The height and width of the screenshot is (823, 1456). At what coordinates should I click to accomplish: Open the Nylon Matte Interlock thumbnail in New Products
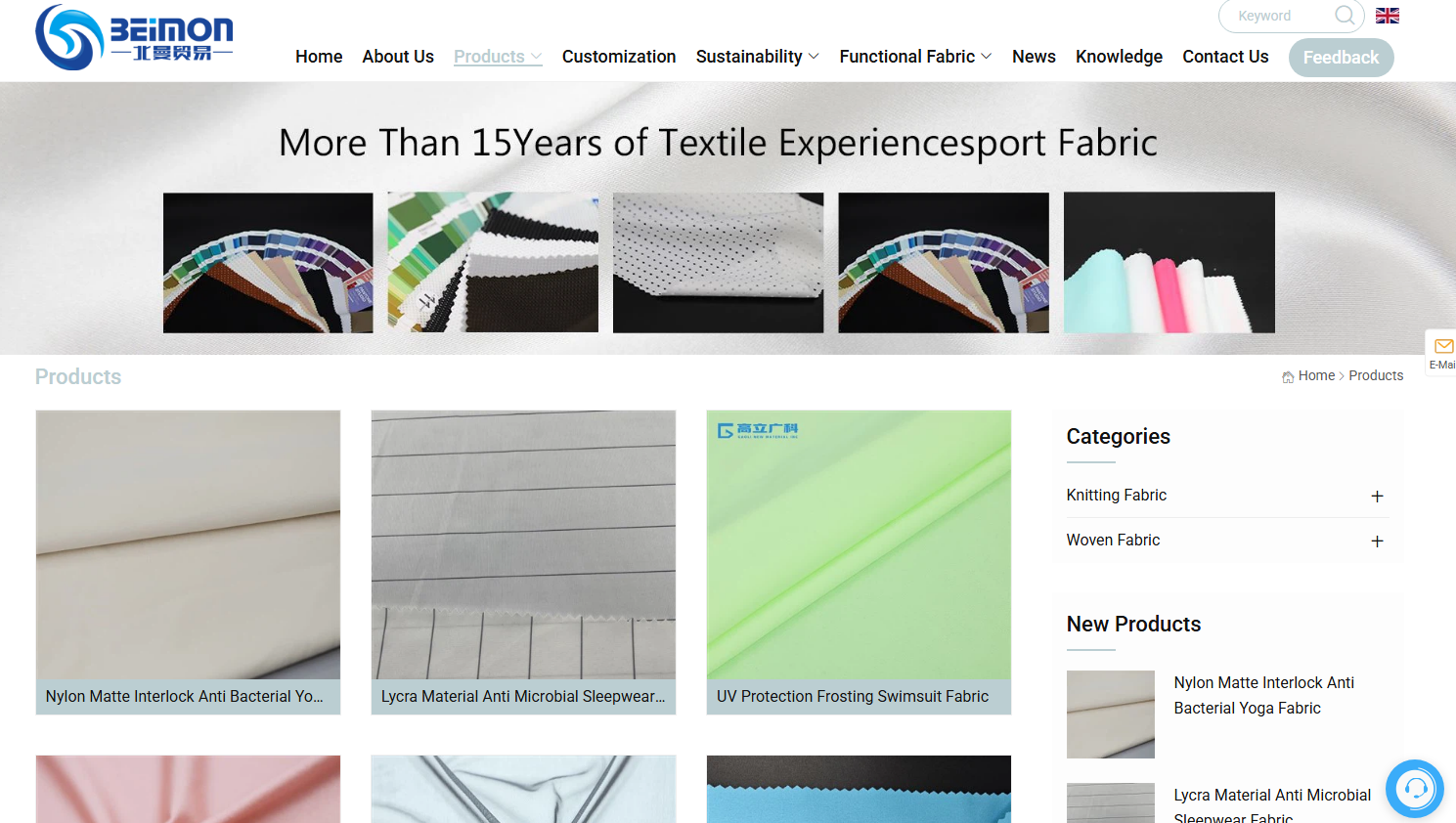(1111, 715)
